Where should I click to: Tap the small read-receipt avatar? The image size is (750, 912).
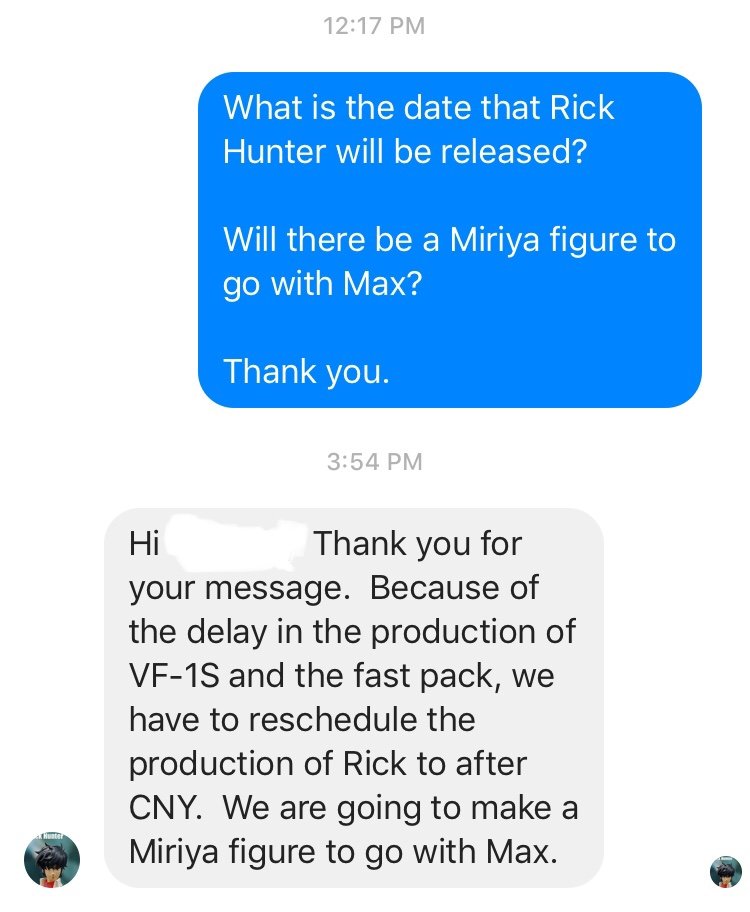click(726, 871)
